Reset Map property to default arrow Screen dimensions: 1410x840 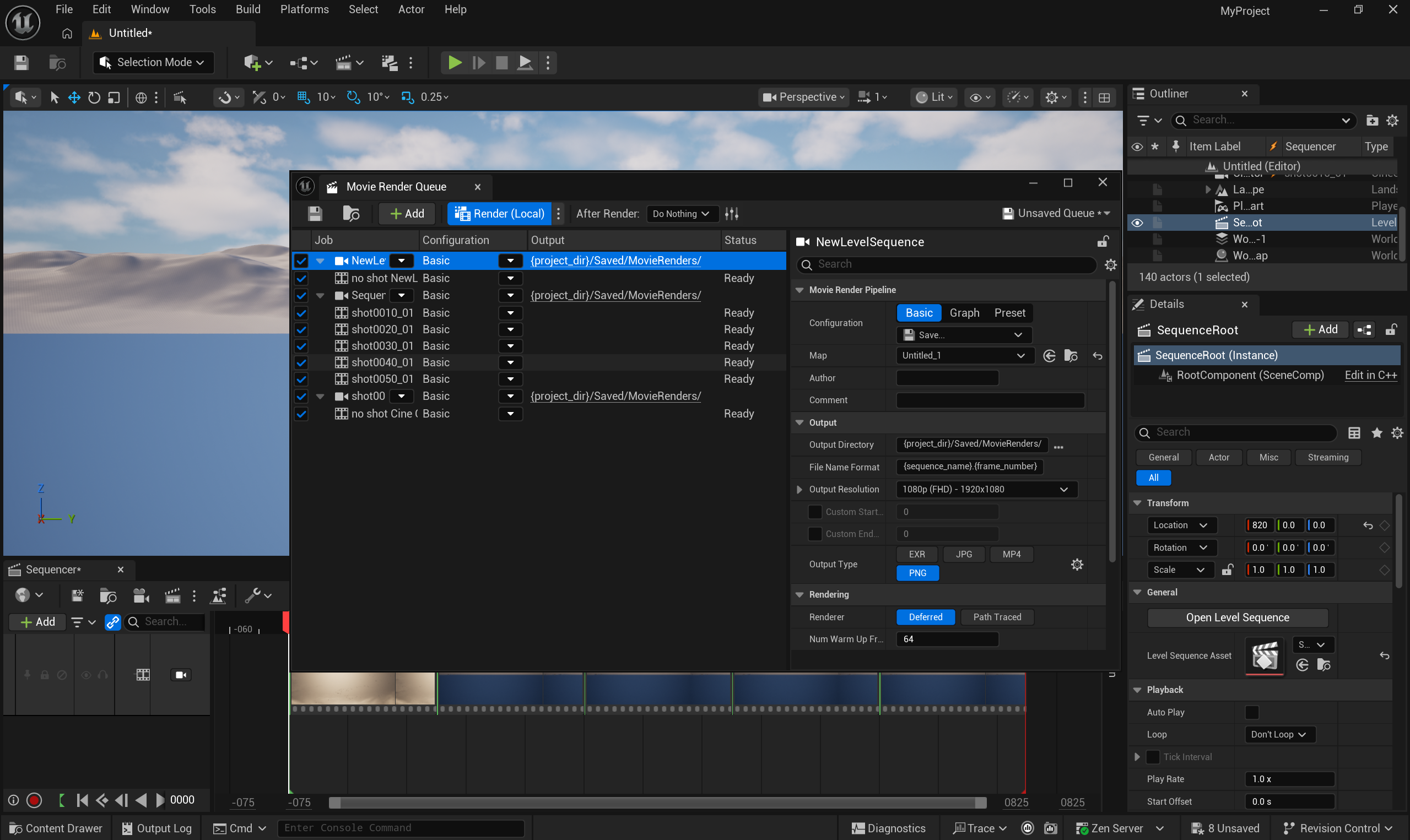[1097, 355]
